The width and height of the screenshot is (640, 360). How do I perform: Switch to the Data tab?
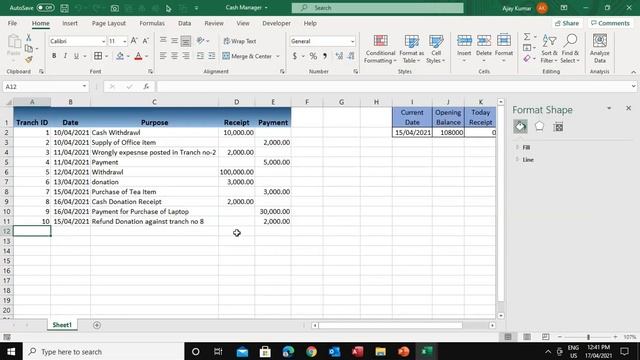click(x=184, y=23)
